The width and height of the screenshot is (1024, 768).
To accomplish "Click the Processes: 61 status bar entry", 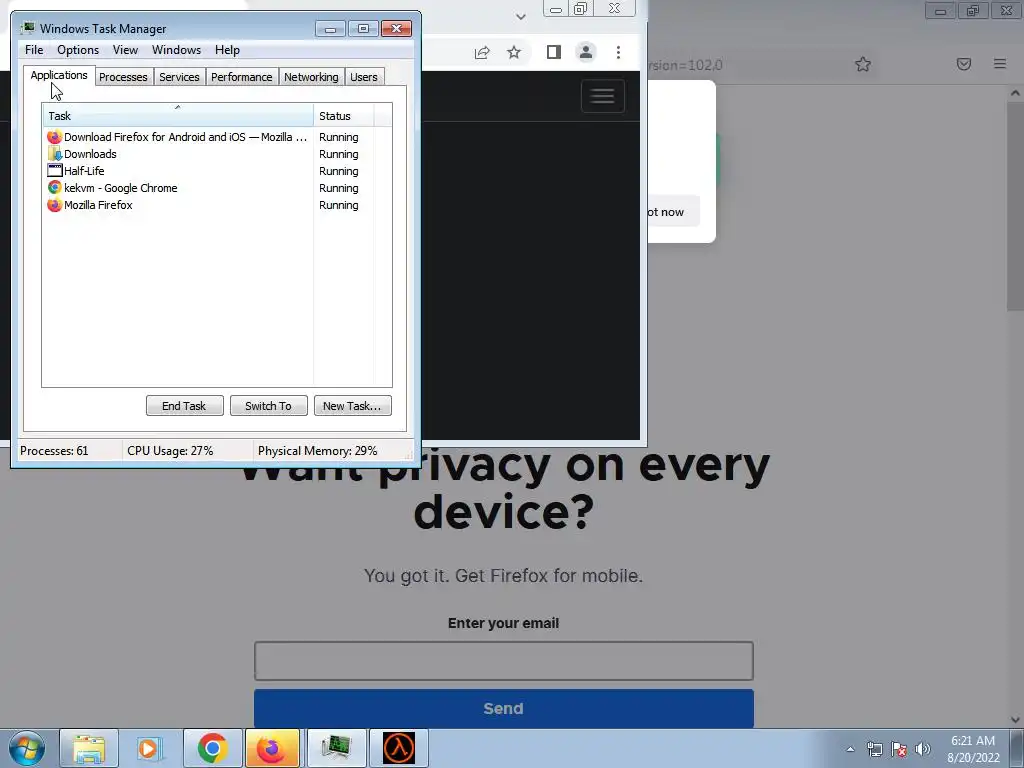I will (54, 451).
